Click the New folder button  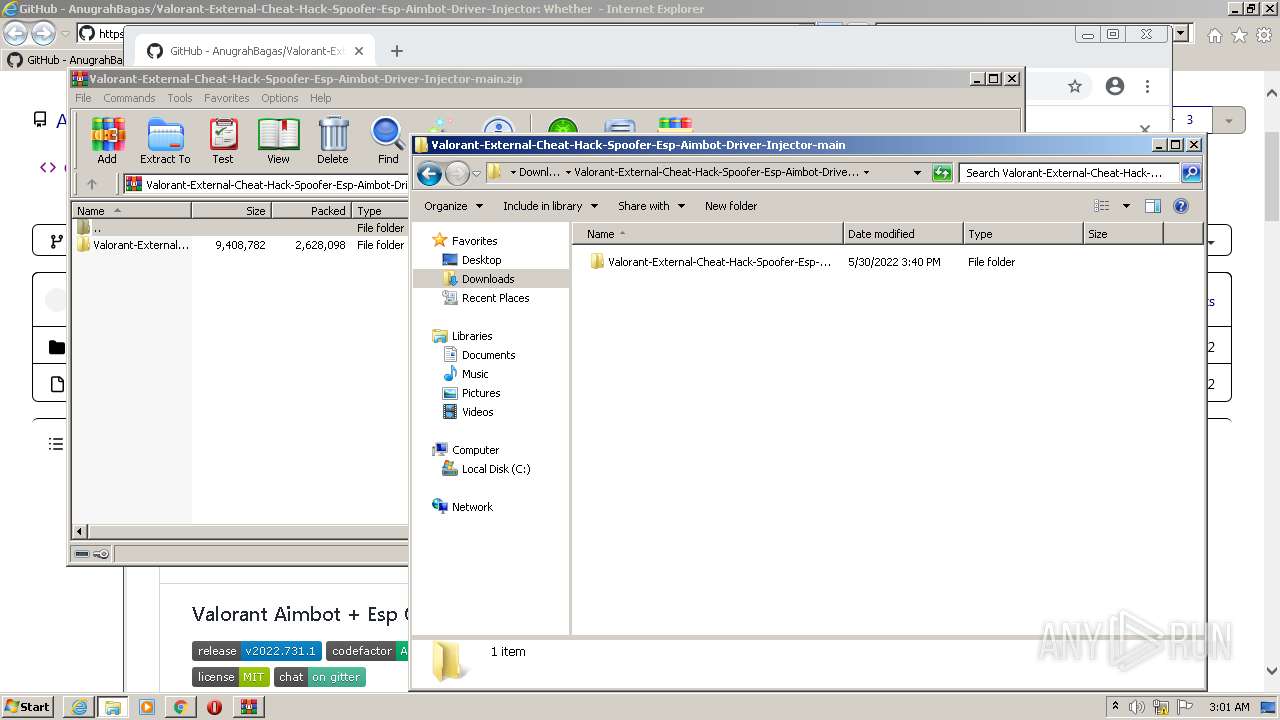tap(731, 206)
